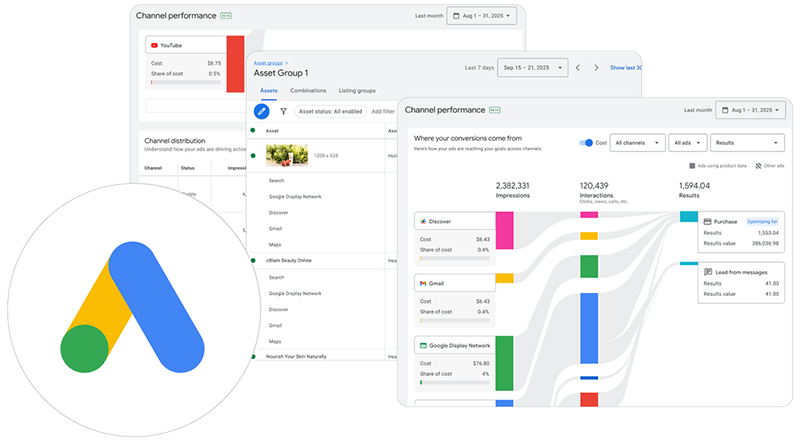Viewport: 800px width, 440px height.
Task: Click the Show last 30 link
Action: point(626,67)
